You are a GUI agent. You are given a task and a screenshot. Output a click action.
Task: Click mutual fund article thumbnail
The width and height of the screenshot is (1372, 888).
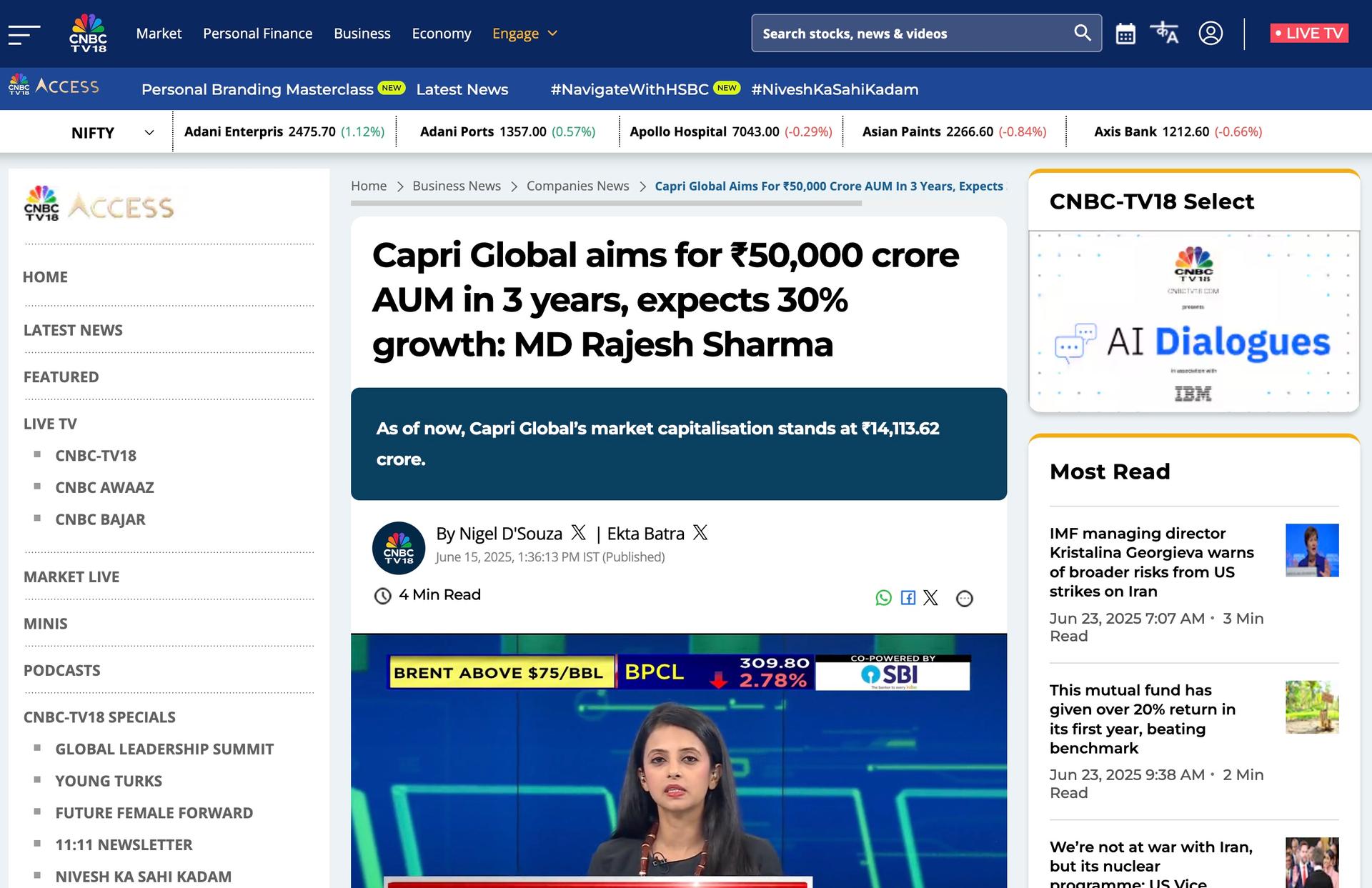pyautogui.click(x=1312, y=707)
